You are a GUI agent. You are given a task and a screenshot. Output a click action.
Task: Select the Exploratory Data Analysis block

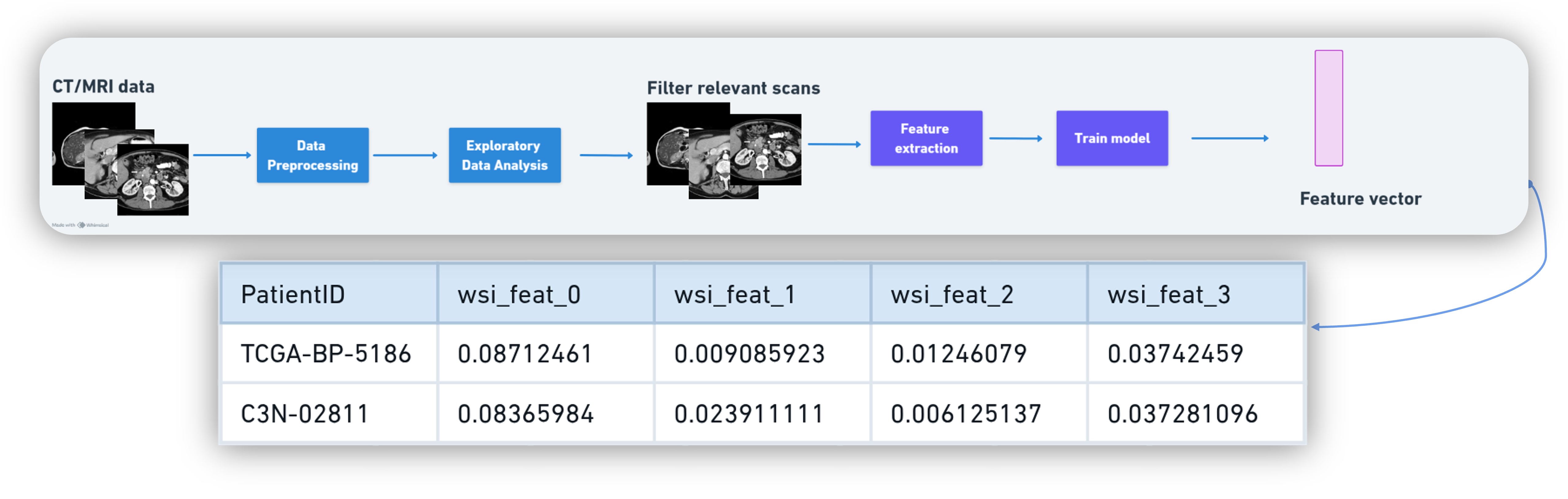click(504, 155)
